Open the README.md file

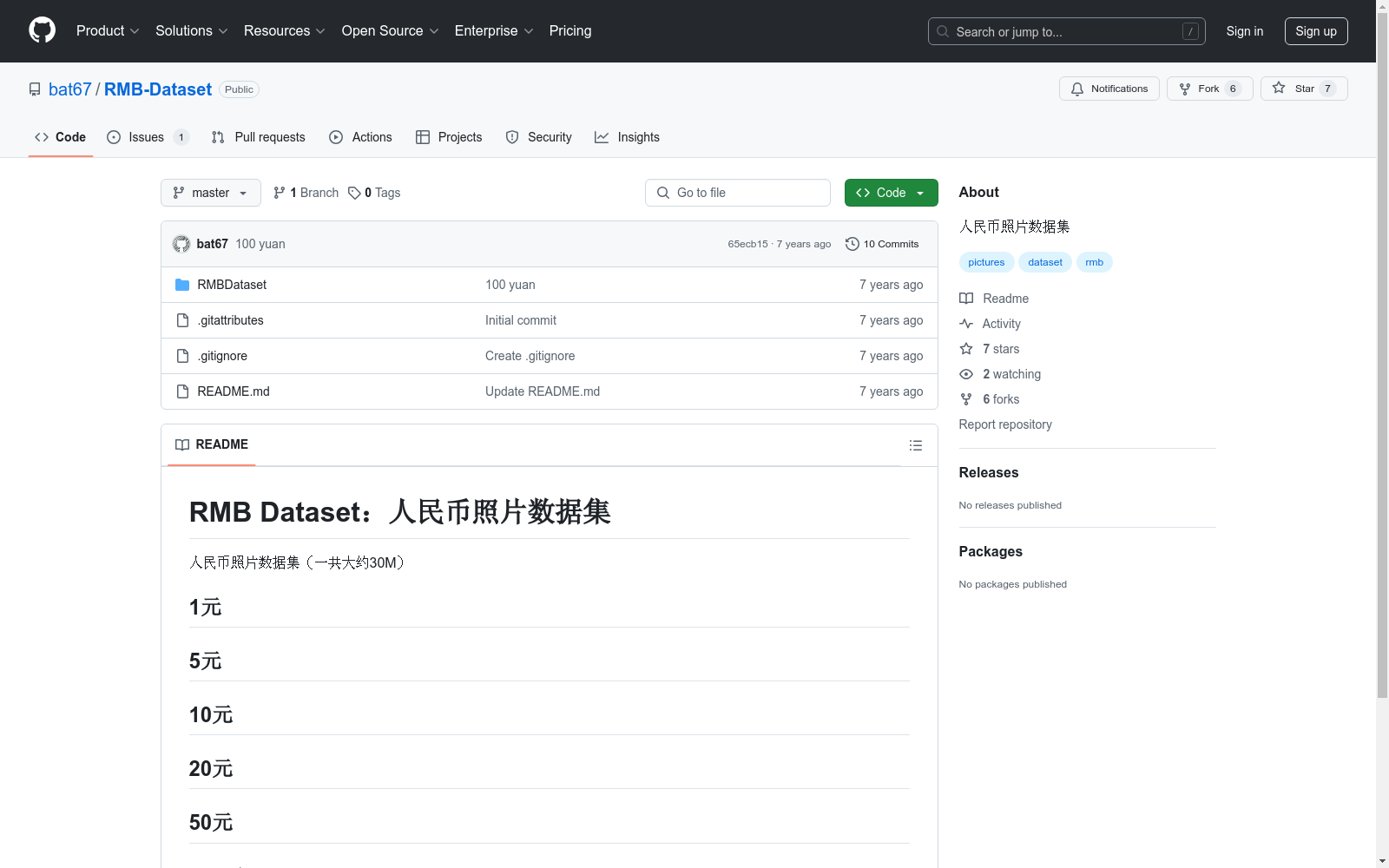(234, 391)
